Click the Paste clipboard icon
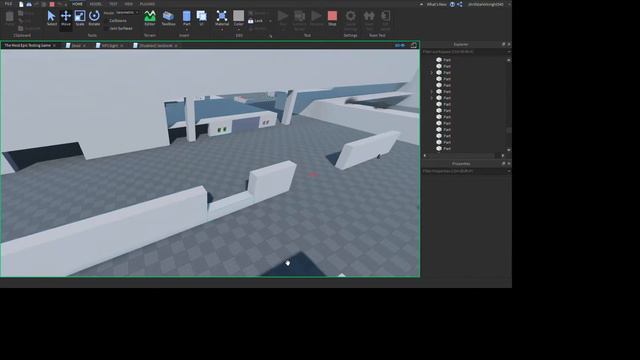640x360 pixels. (10, 18)
